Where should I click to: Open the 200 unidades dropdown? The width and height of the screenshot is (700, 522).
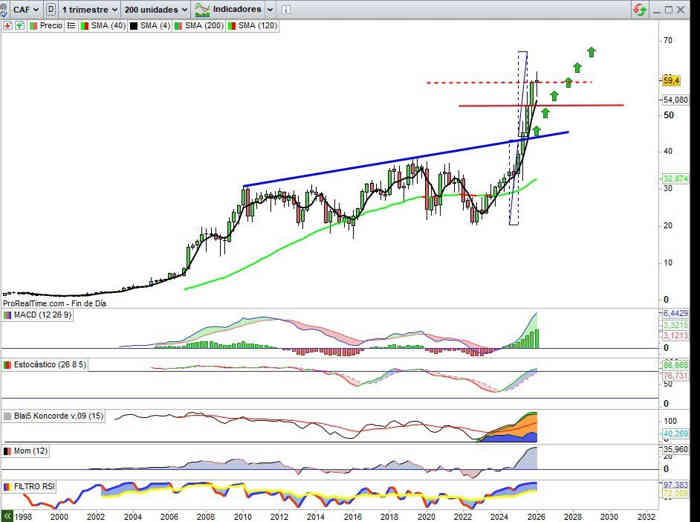(x=155, y=9)
